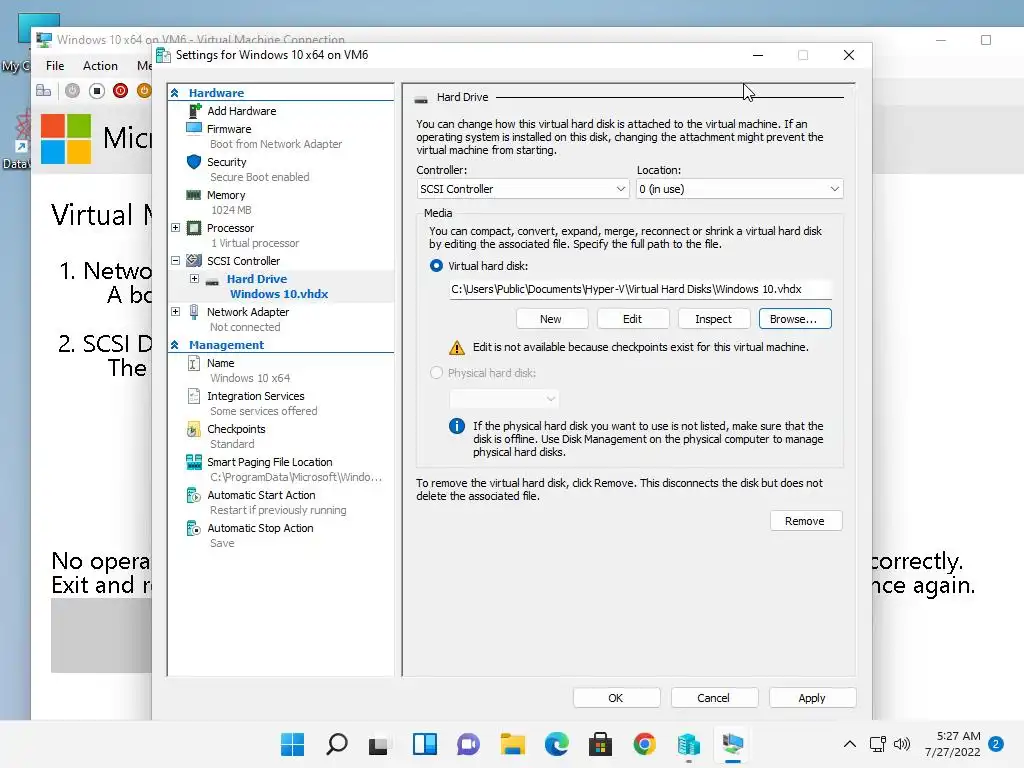1024x768 pixels.
Task: Select the Virtual hard disk radio button
Action: tap(436, 266)
